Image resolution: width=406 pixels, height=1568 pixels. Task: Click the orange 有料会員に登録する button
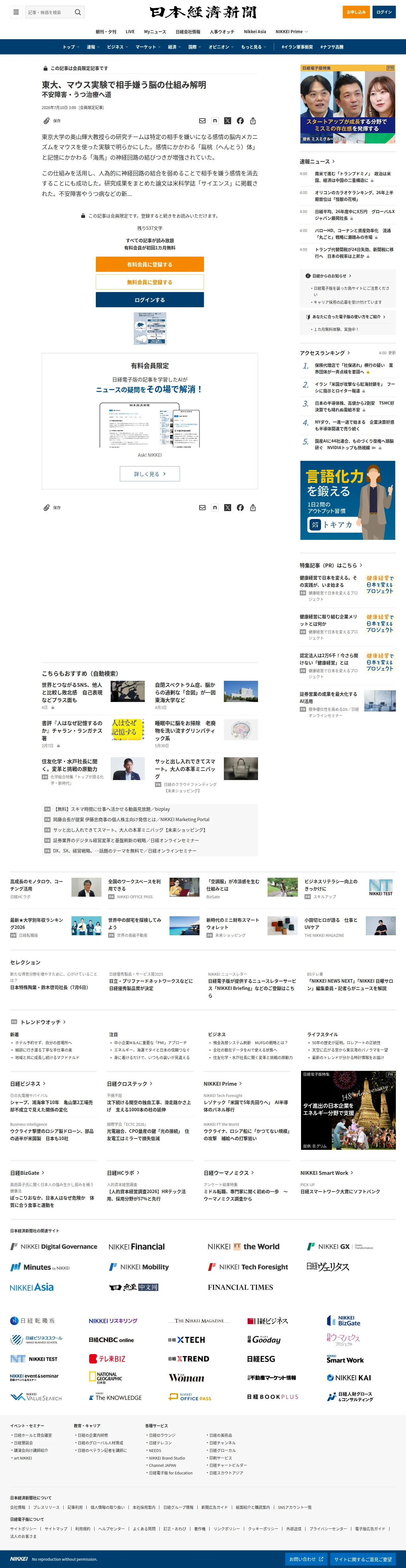(150, 265)
